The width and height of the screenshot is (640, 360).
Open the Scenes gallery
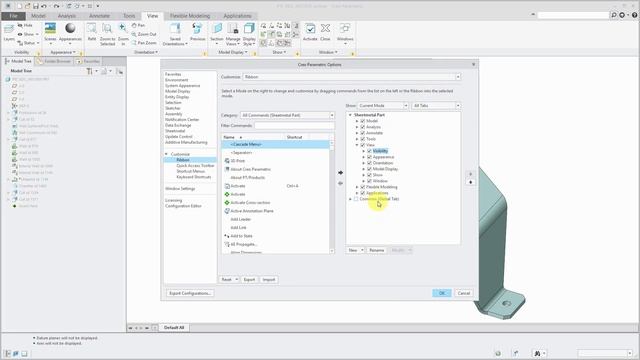[50, 32]
